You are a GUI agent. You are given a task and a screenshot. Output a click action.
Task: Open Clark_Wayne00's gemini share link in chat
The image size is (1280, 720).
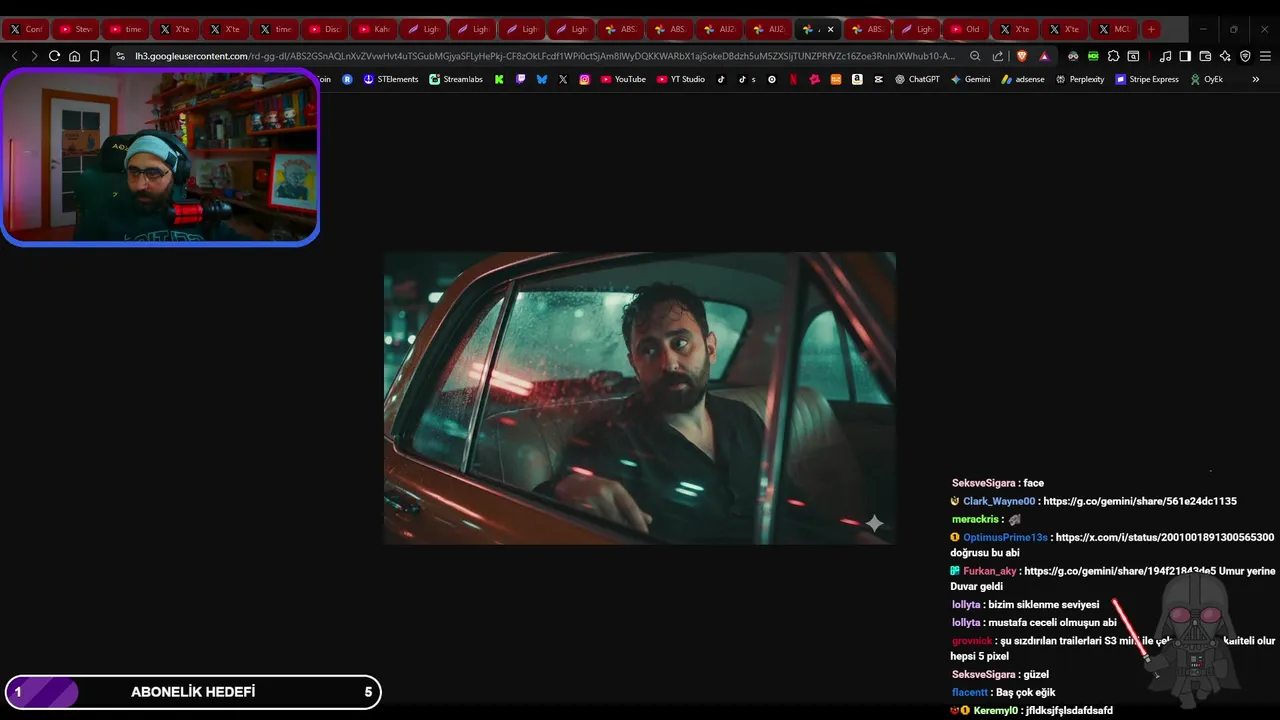(x=1140, y=501)
